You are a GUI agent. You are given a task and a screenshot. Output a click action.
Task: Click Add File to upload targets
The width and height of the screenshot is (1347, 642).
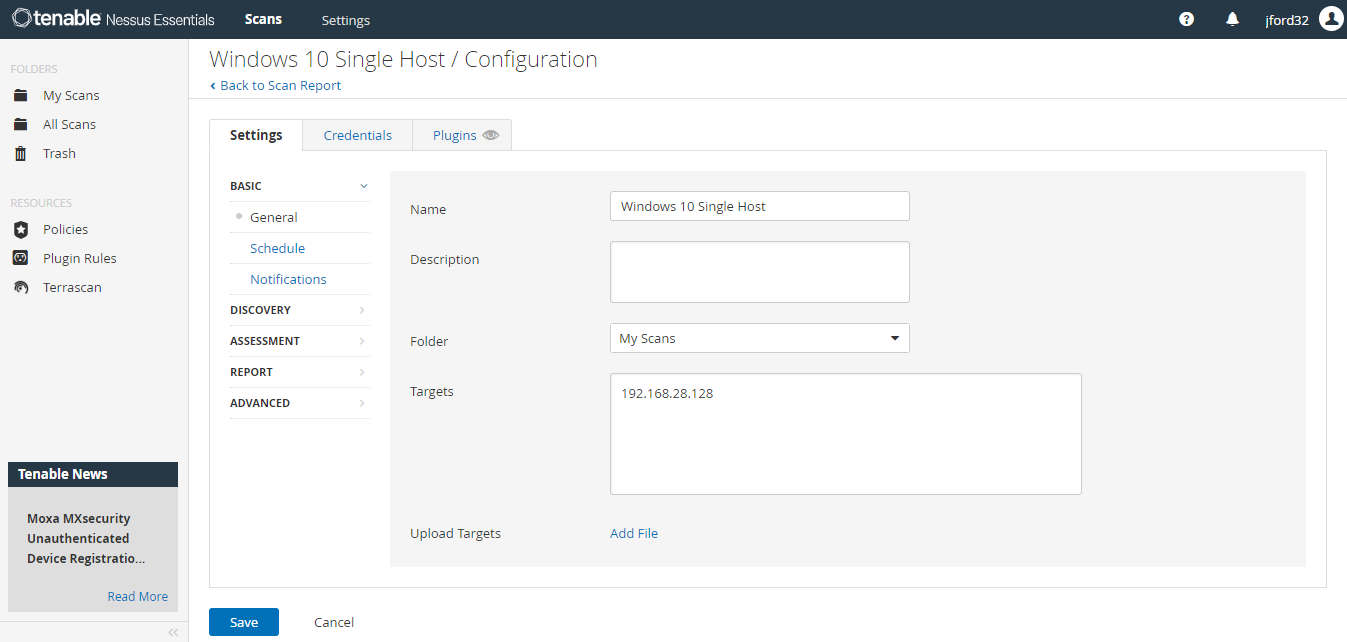(x=633, y=533)
